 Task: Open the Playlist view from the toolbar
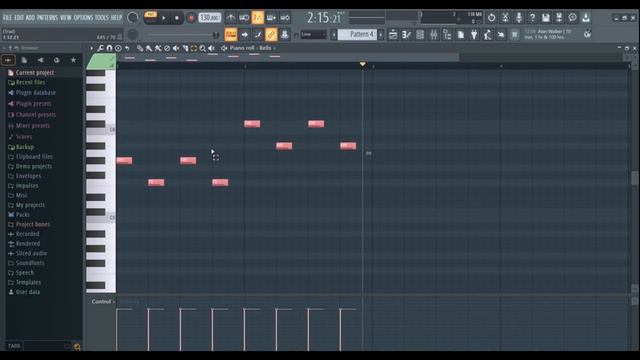pos(393,35)
